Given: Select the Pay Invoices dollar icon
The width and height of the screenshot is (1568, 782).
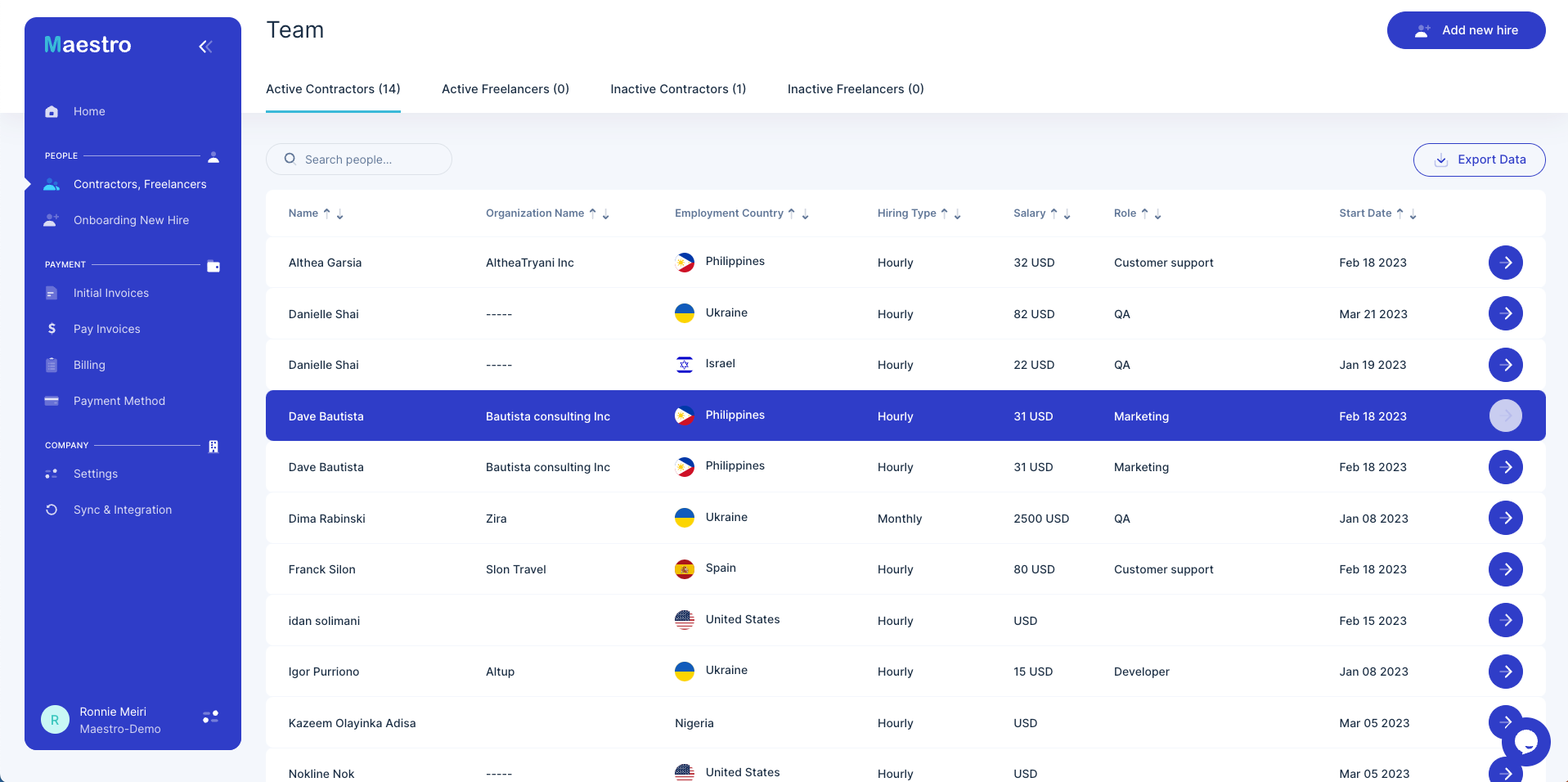Looking at the screenshot, I should coord(52,328).
